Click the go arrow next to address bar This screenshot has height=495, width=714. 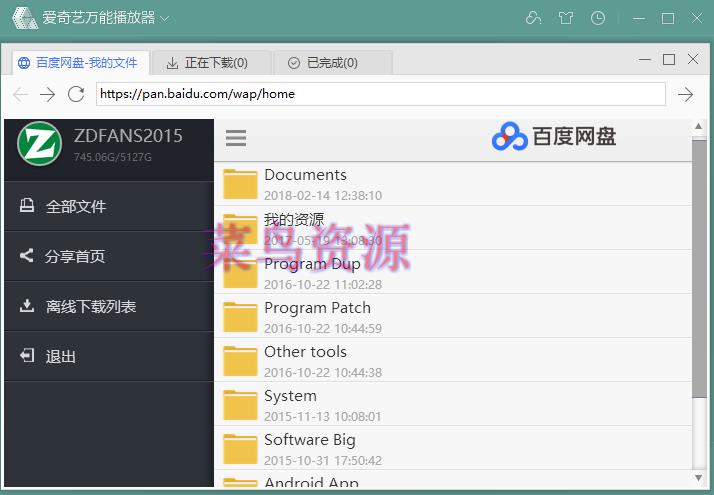pos(685,94)
